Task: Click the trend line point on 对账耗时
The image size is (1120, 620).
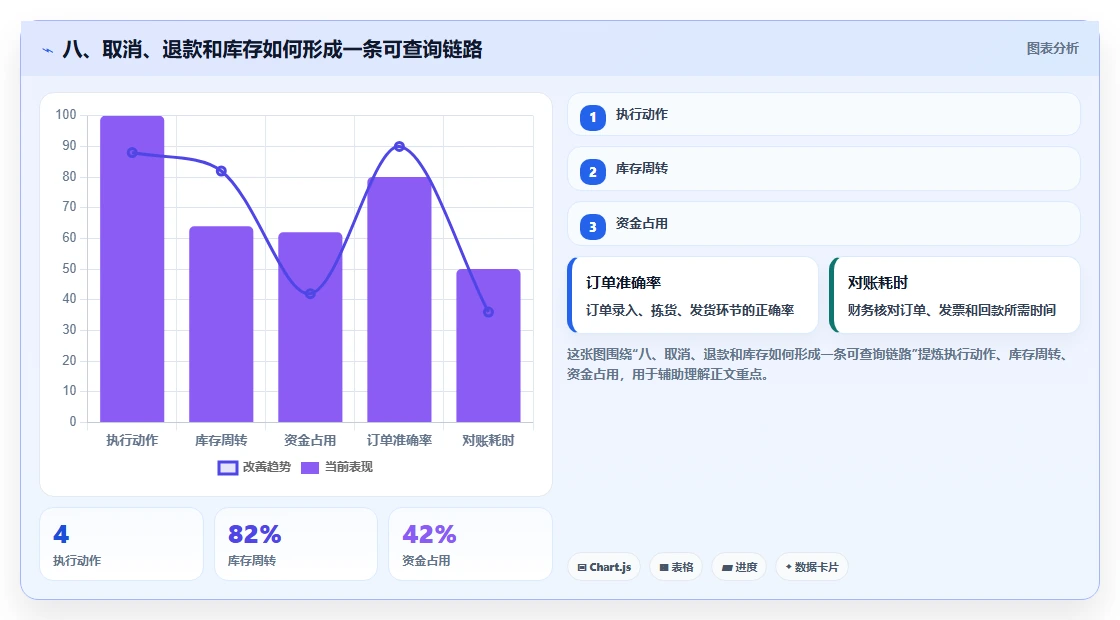Action: (489, 312)
